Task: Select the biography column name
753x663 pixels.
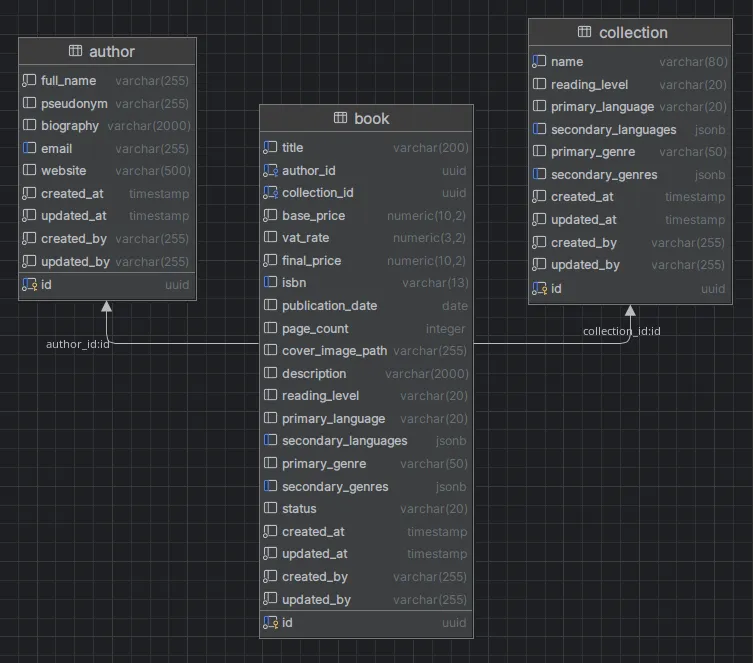Action: [x=70, y=126]
